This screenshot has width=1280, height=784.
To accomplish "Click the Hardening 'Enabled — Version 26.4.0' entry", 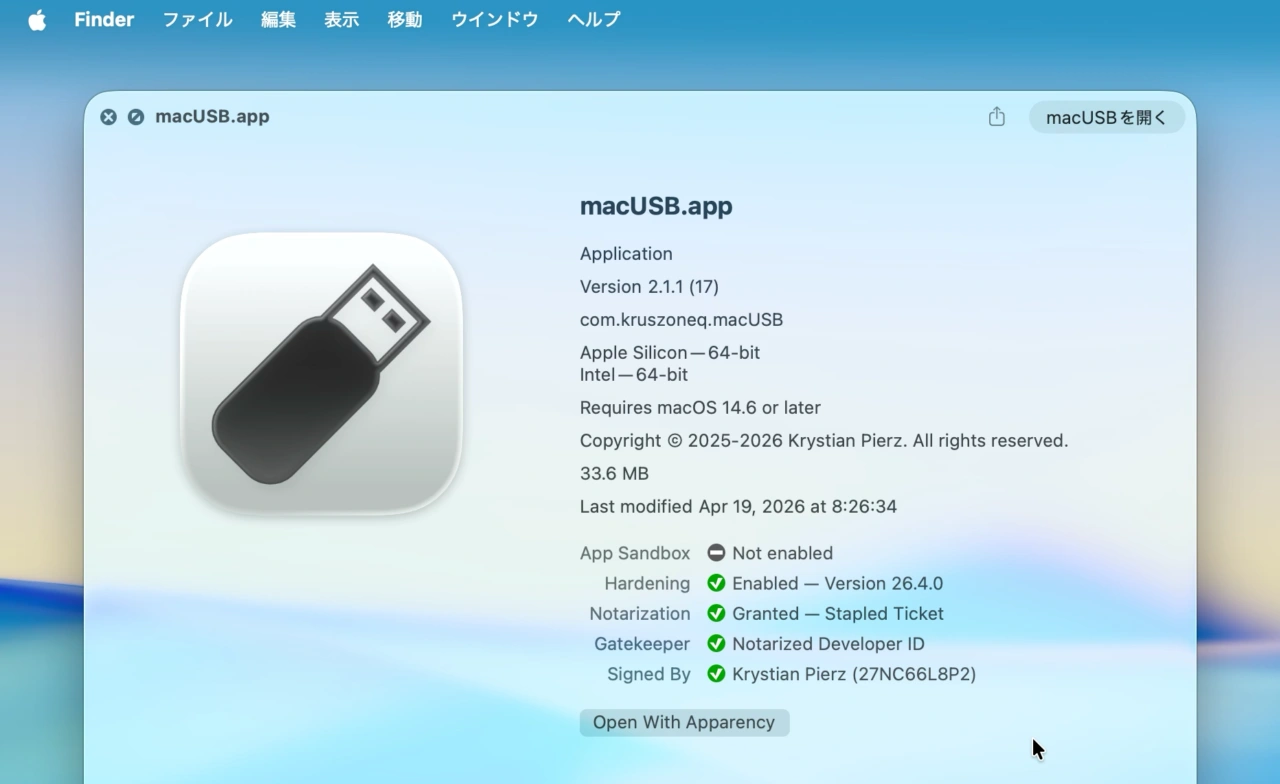I will click(x=837, y=583).
